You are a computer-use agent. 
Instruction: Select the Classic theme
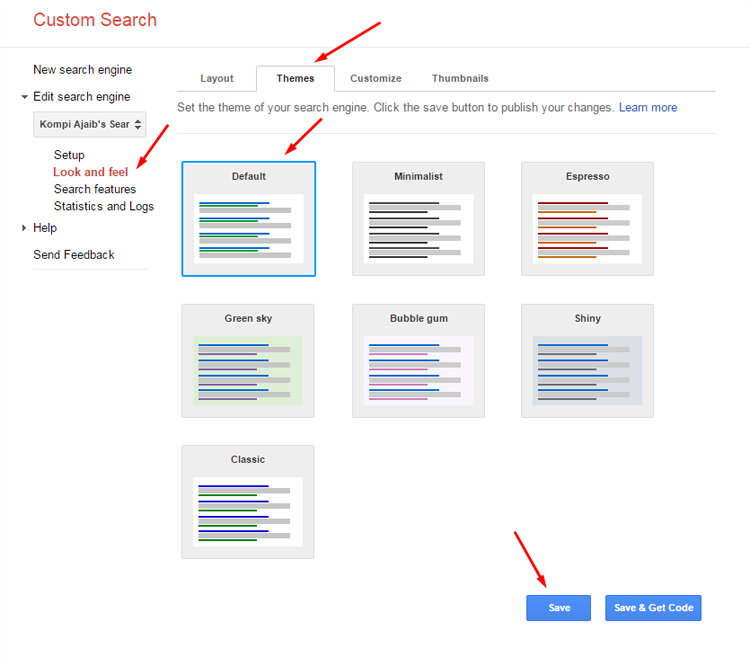(248, 502)
